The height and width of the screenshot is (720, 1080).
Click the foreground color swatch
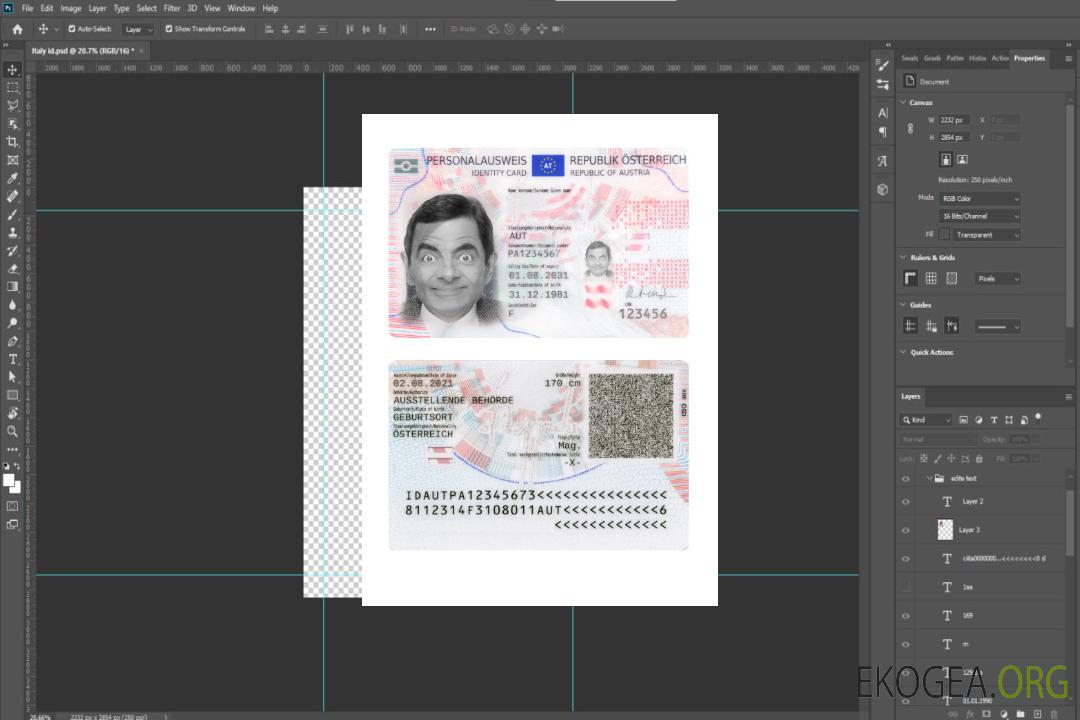click(x=9, y=480)
